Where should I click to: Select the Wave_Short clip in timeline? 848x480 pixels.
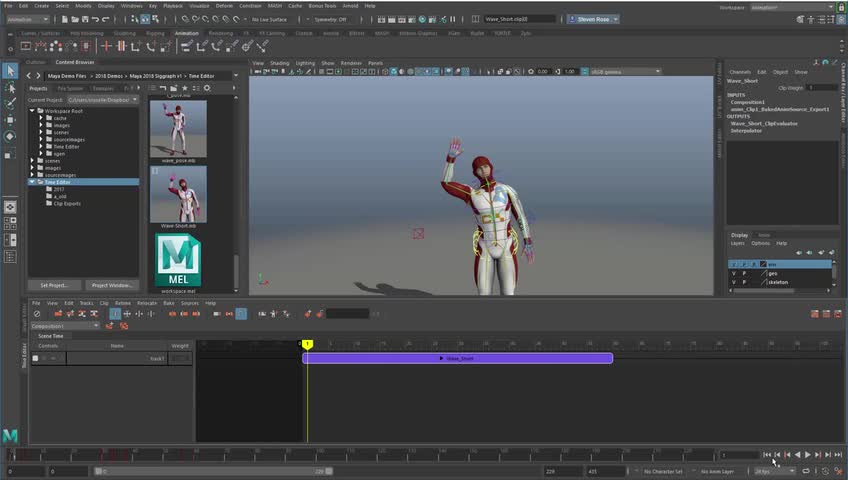coord(457,358)
